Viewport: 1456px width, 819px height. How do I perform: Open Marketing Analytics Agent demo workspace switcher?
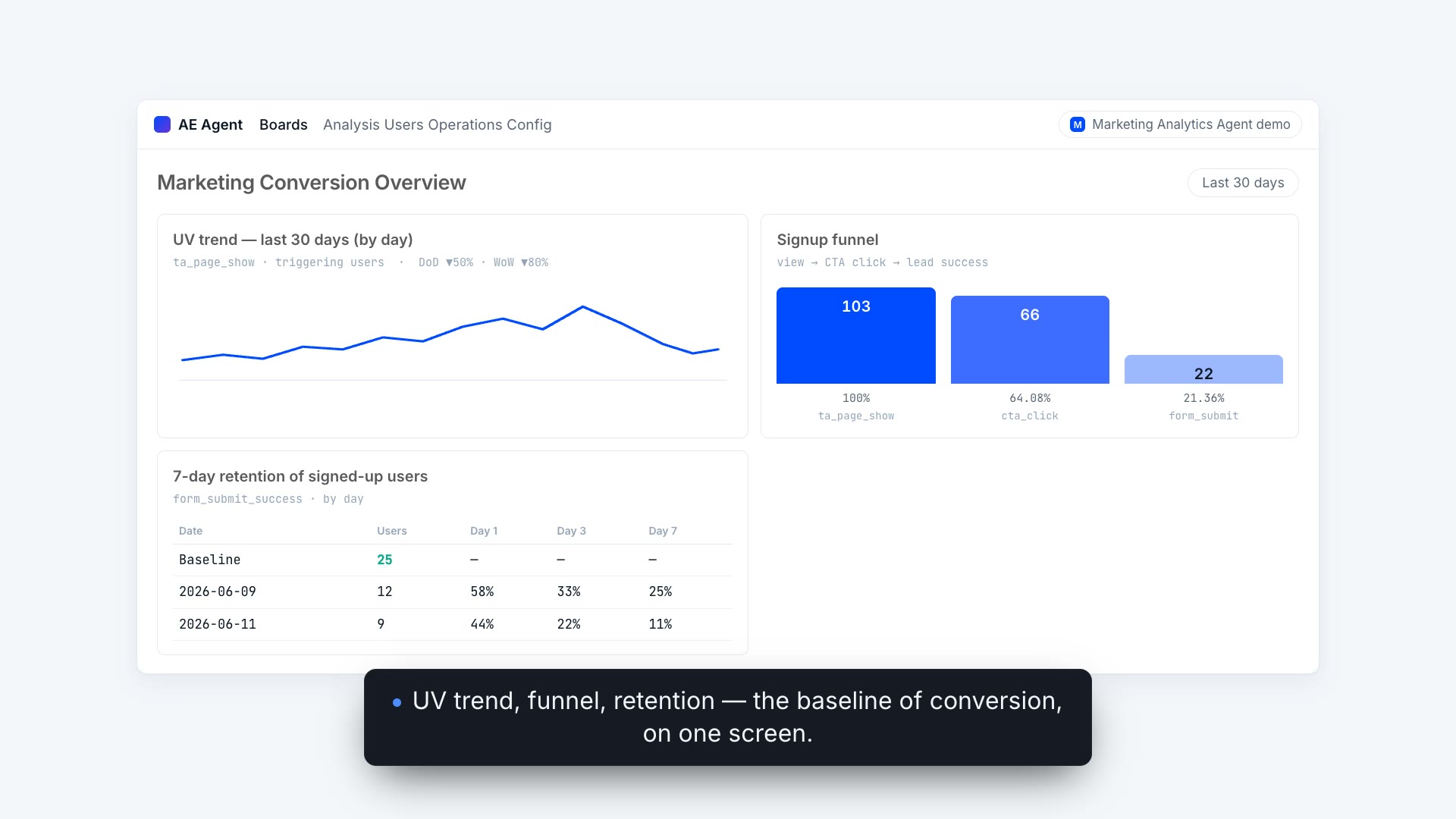tap(1180, 124)
